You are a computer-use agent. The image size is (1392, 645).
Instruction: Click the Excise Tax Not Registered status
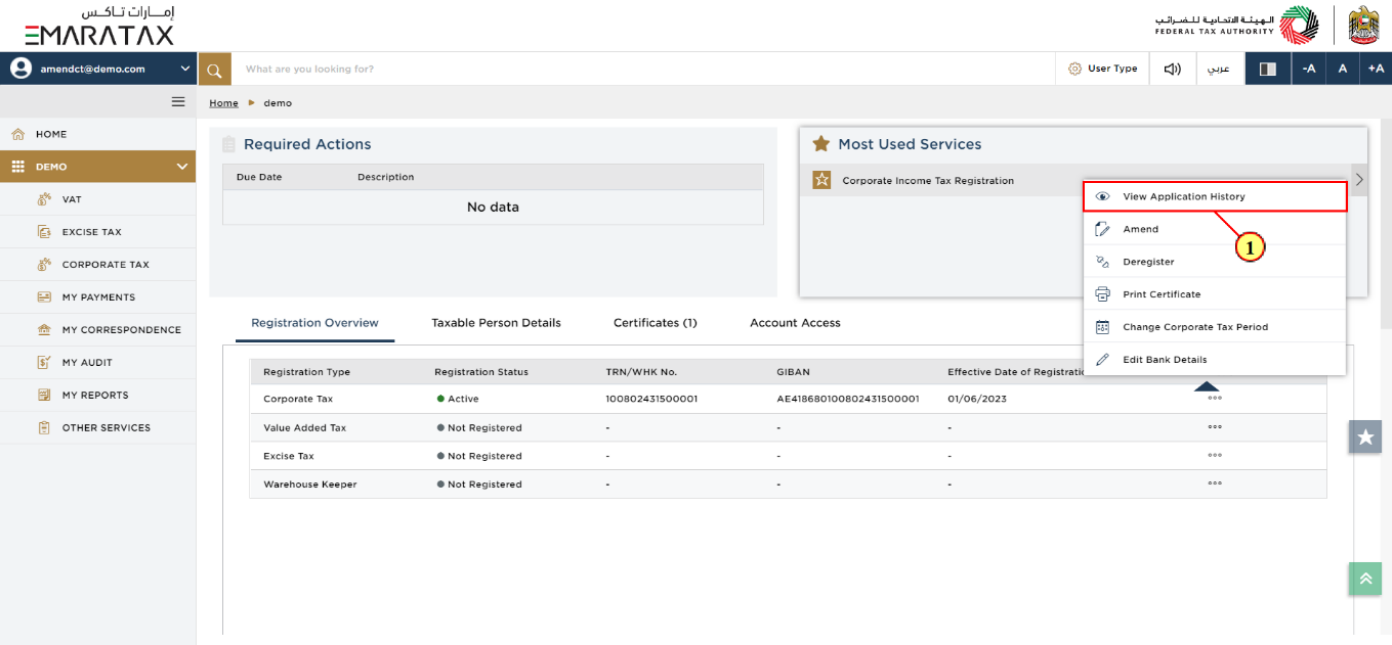[x=479, y=456]
